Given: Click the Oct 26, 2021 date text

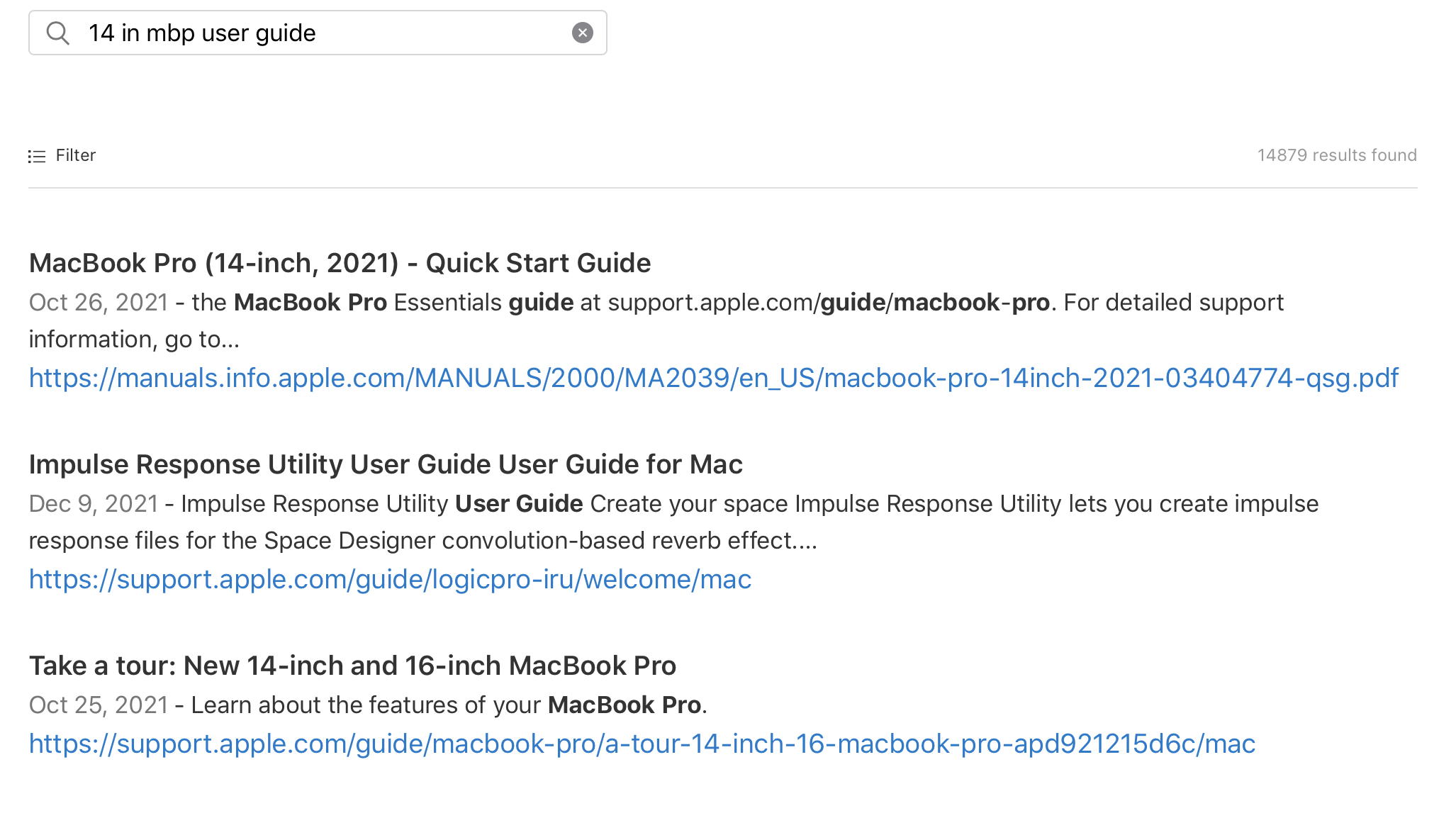Looking at the screenshot, I should 98,303.
